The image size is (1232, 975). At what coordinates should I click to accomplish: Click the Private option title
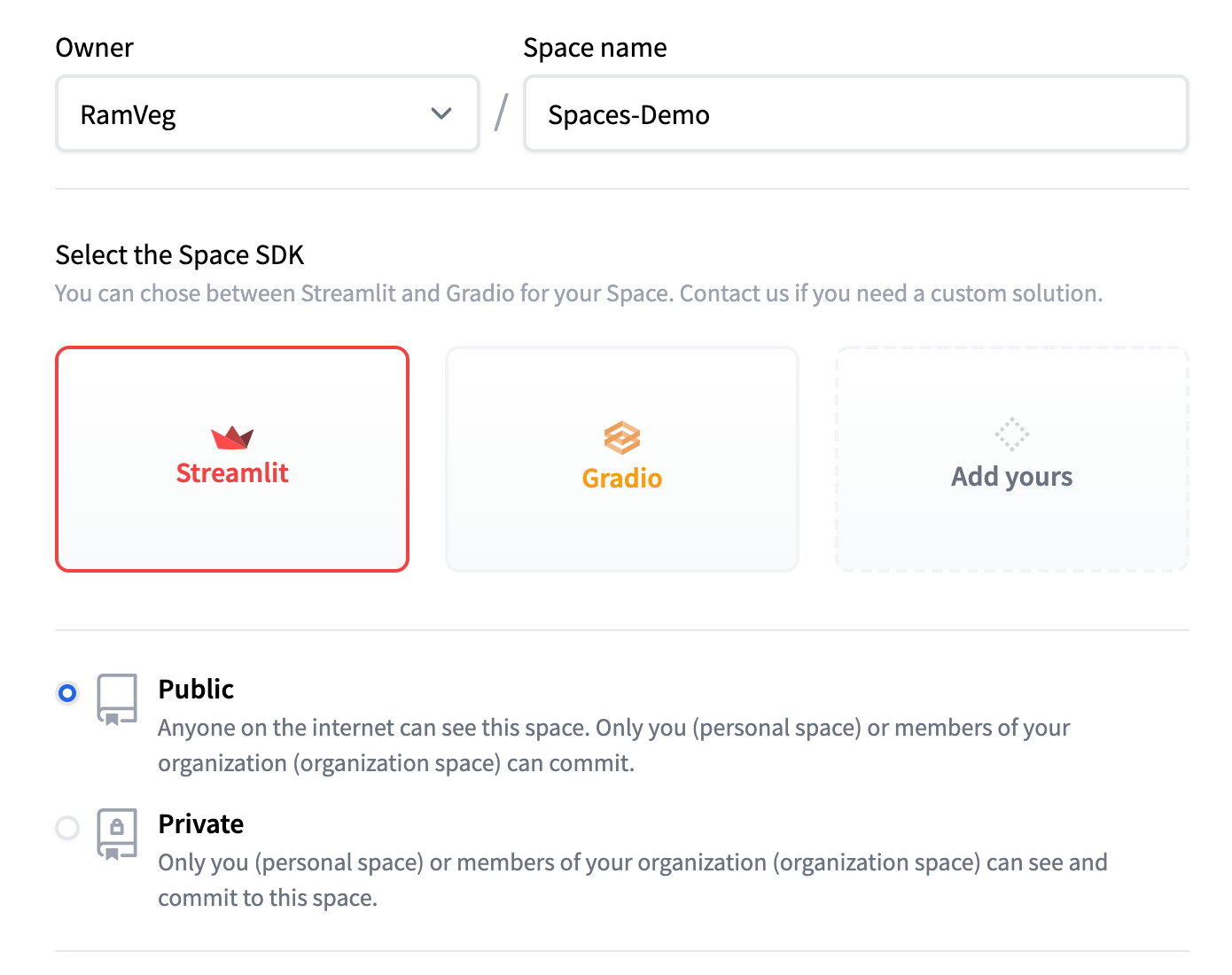pyautogui.click(x=201, y=824)
